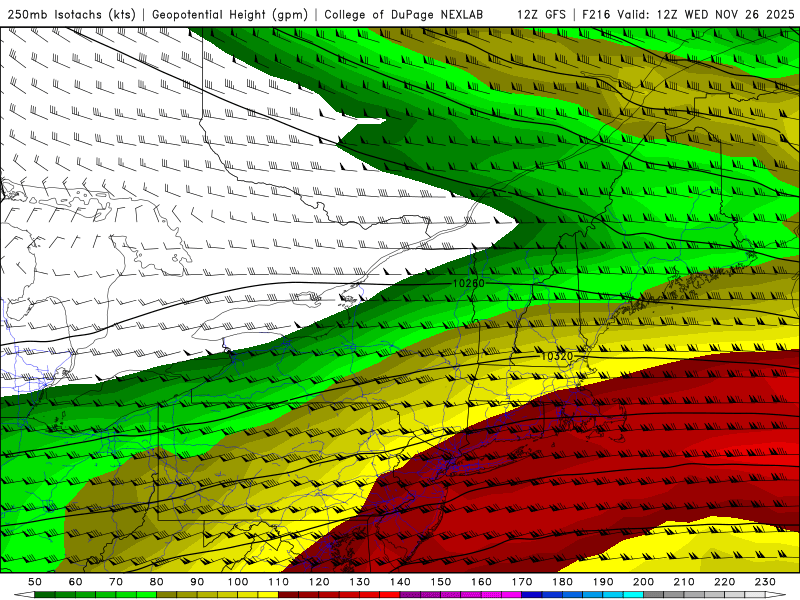Click the 200 value on the color scale
The image size is (800, 600).
pyautogui.click(x=643, y=582)
